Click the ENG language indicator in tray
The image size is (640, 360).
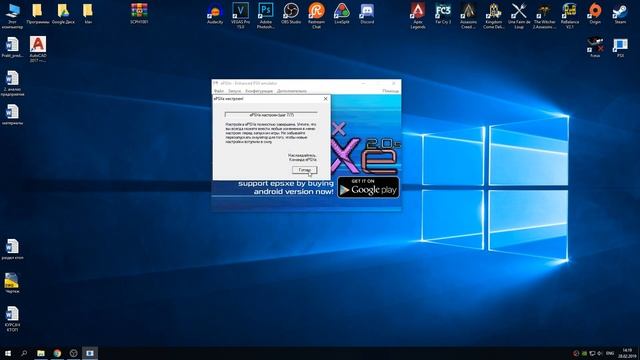[x=610, y=353]
